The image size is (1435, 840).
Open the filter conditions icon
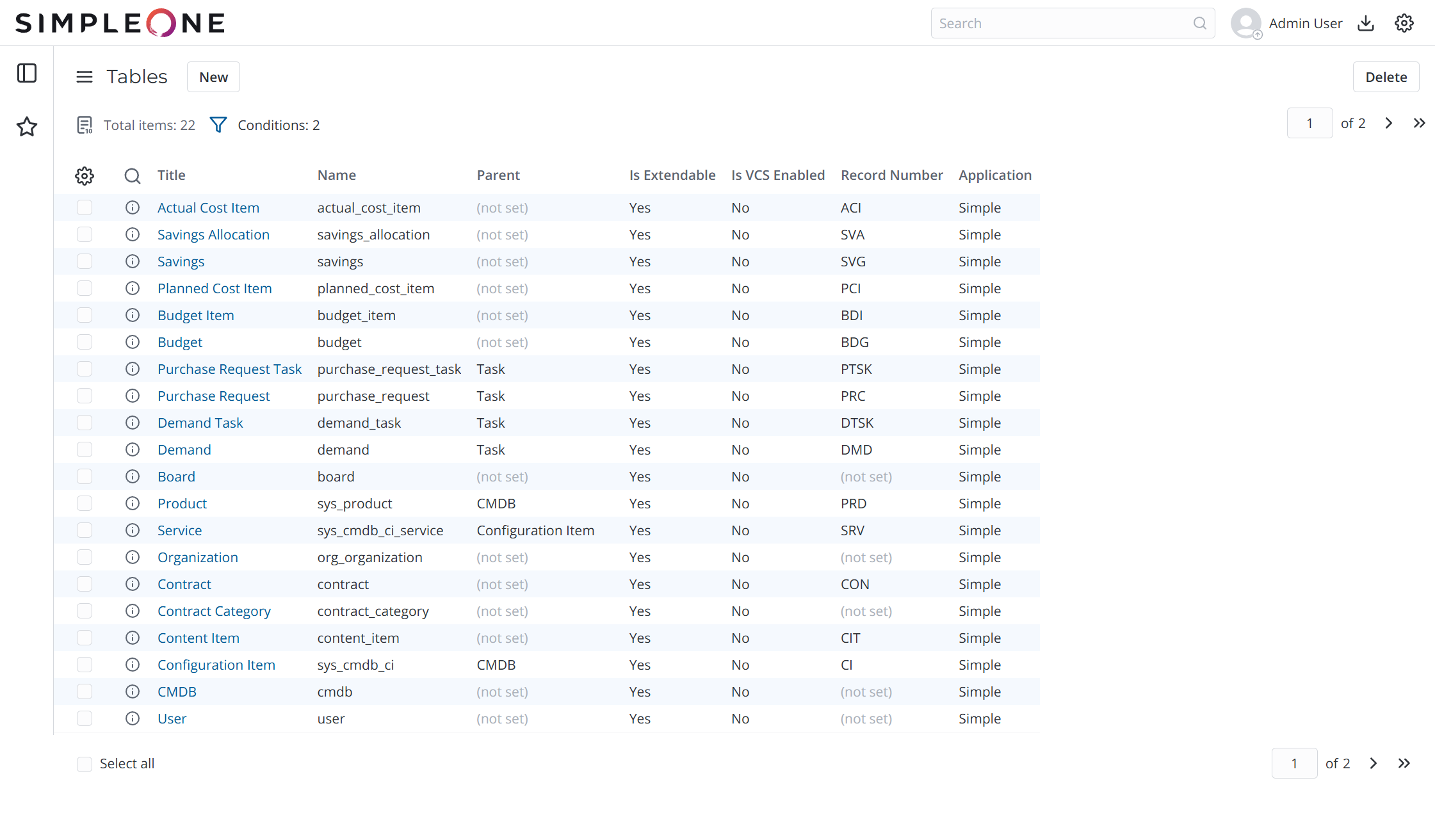[x=218, y=124]
